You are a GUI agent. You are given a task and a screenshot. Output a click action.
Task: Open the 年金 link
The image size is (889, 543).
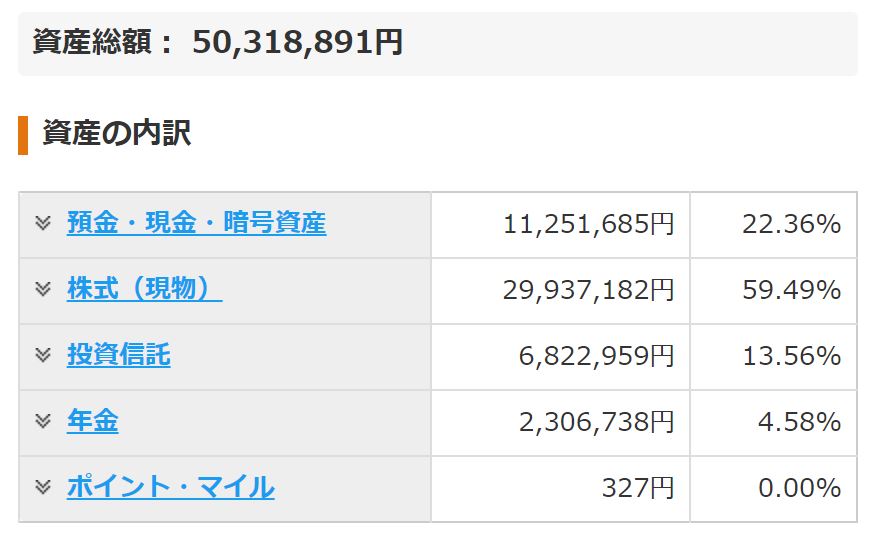92,421
